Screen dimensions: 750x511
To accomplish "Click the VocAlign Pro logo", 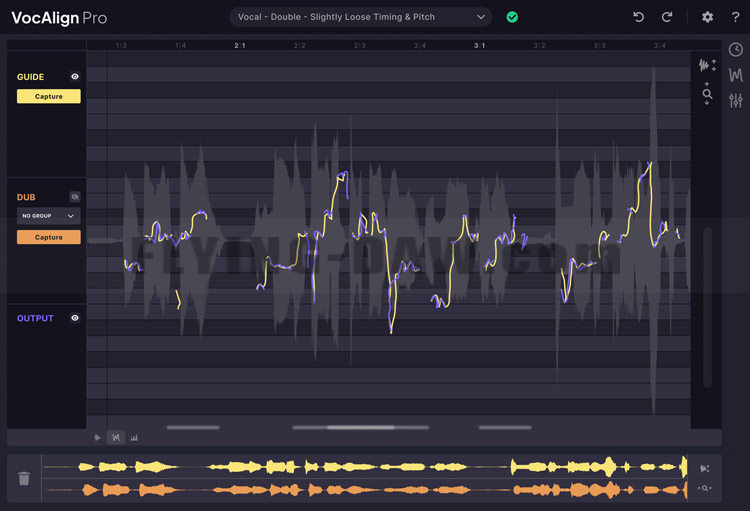I will point(59,18).
